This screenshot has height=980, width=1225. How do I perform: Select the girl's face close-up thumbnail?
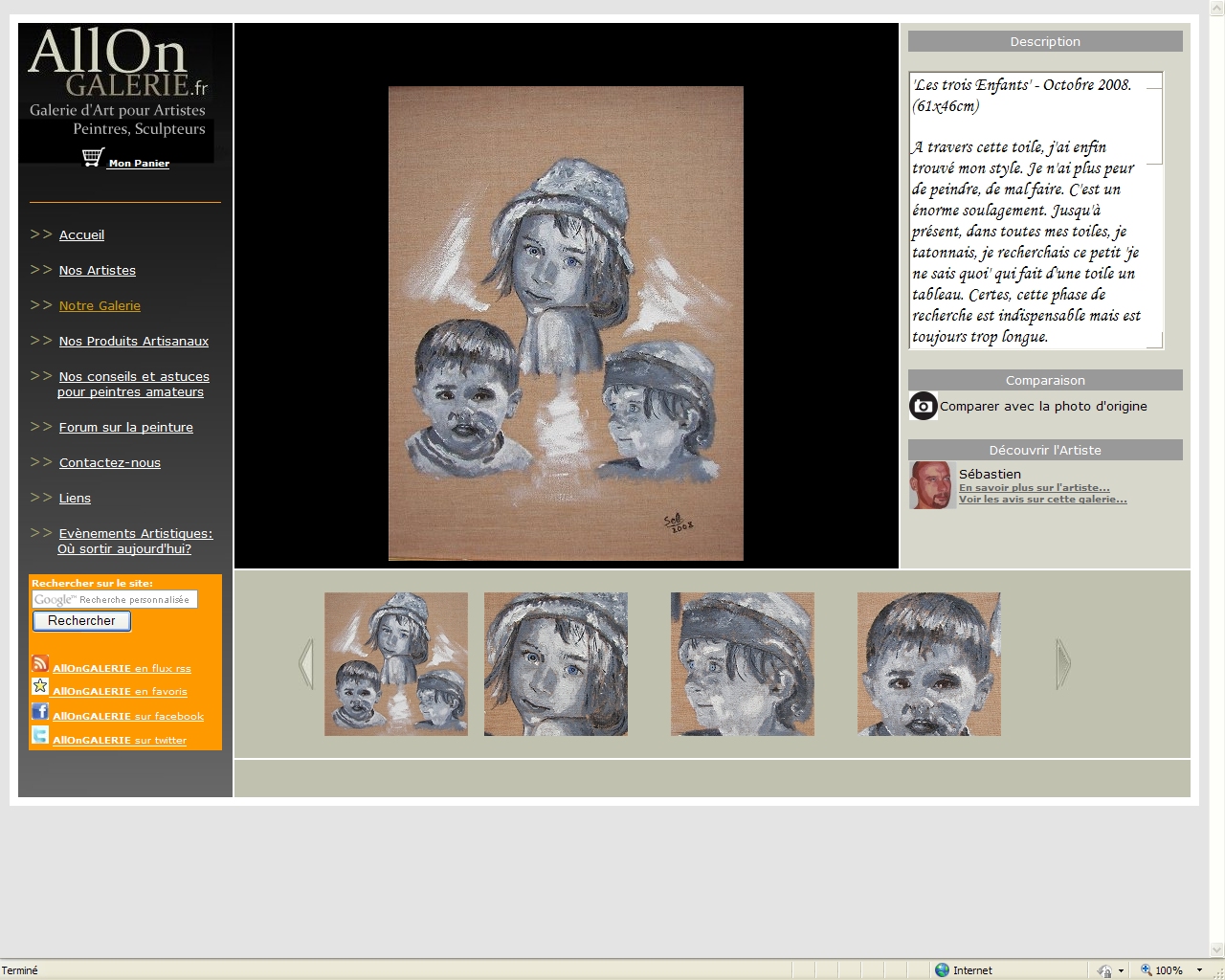556,664
